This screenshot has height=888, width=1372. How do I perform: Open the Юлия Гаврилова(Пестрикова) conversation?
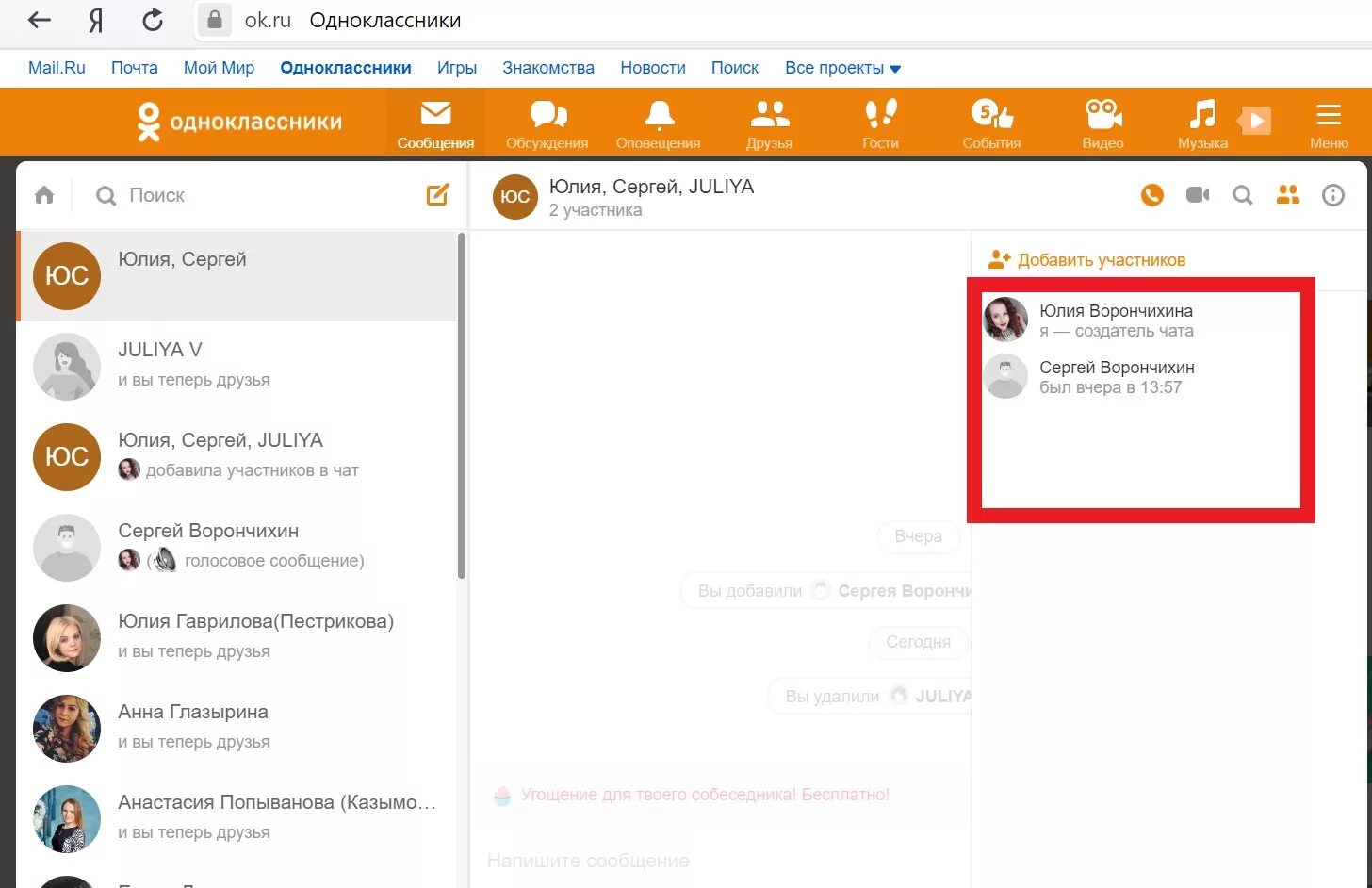pyautogui.click(x=237, y=637)
